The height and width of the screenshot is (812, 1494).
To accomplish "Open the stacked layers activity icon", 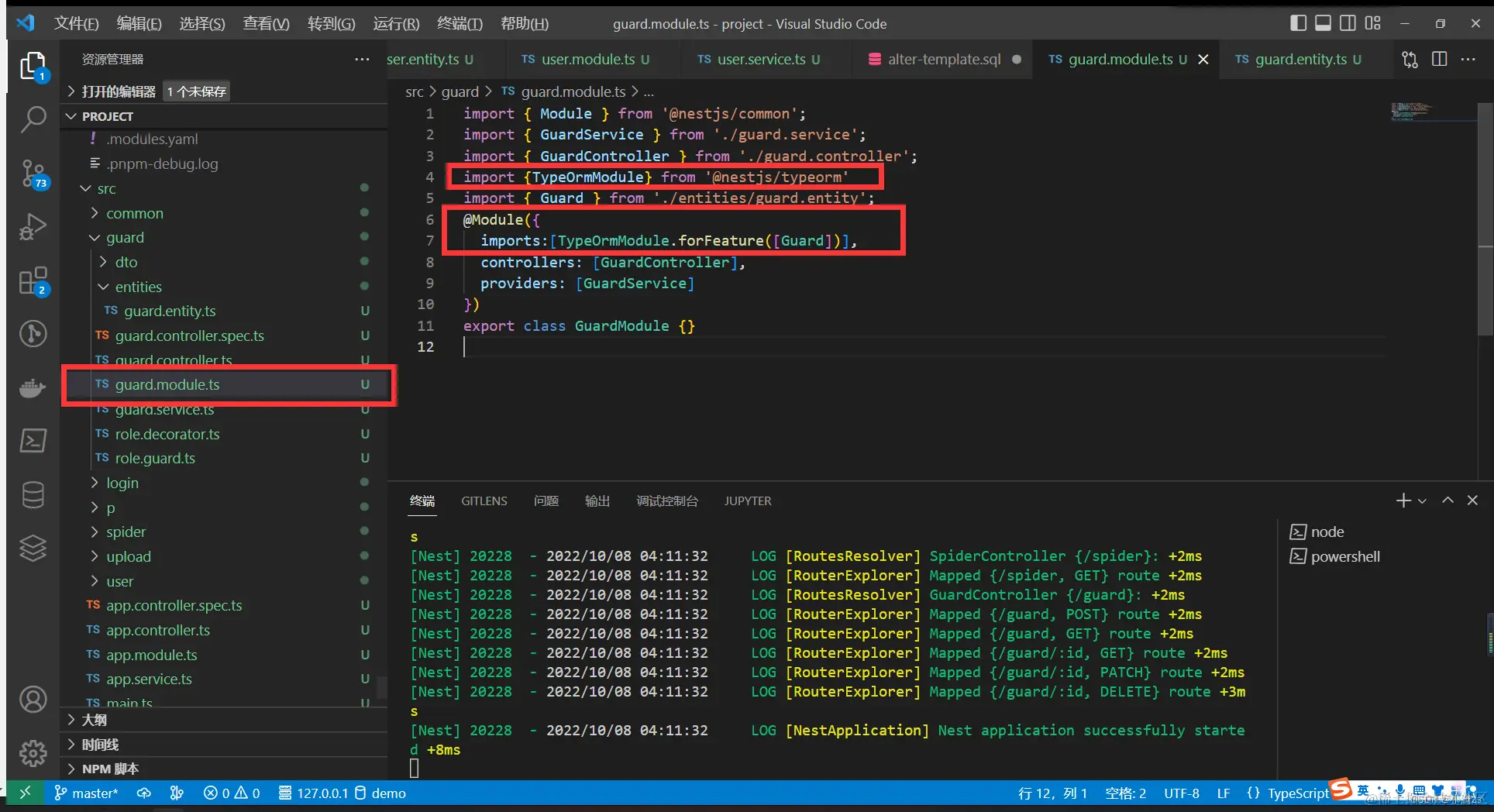I will coord(33,548).
